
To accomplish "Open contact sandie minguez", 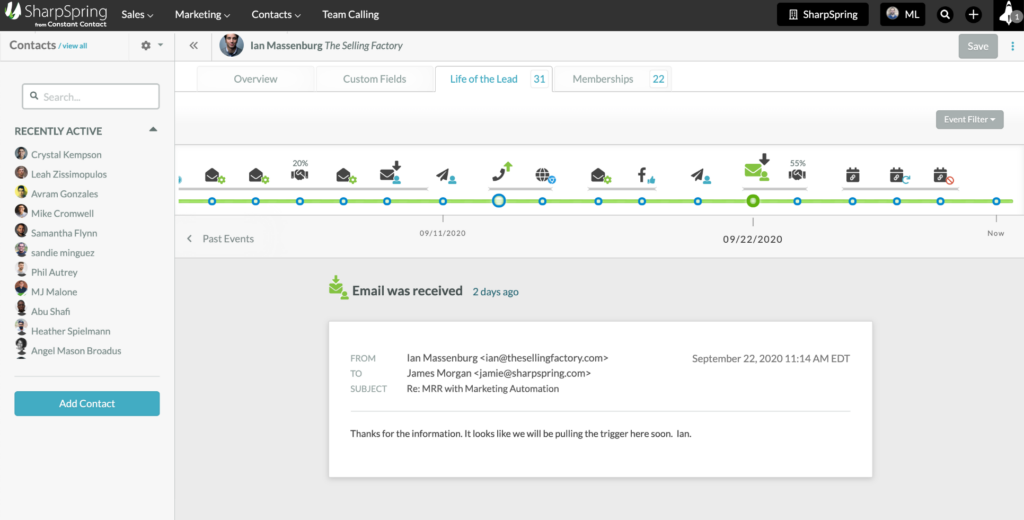I will coord(63,253).
